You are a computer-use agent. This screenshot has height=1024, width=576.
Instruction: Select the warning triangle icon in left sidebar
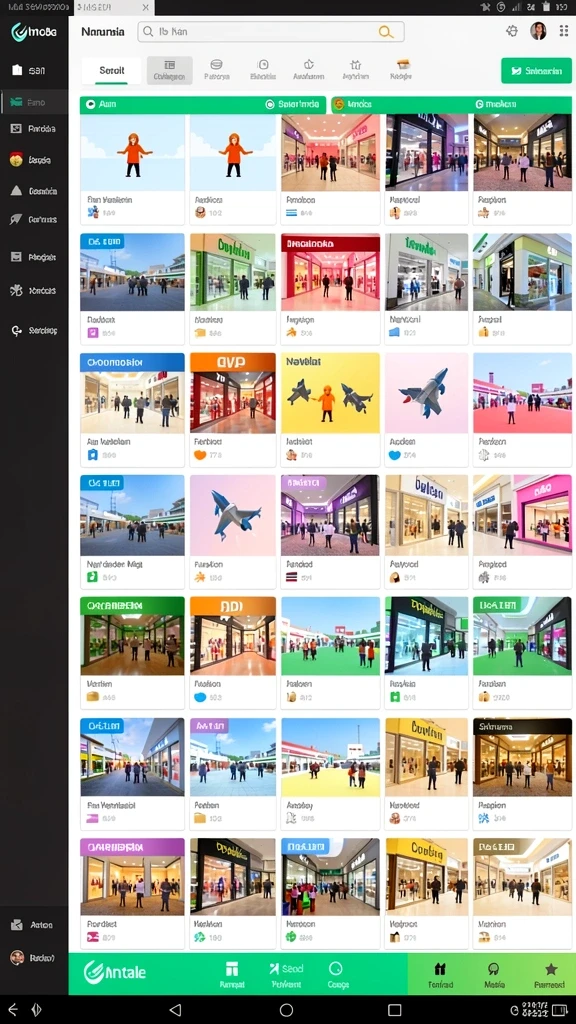tap(17, 191)
